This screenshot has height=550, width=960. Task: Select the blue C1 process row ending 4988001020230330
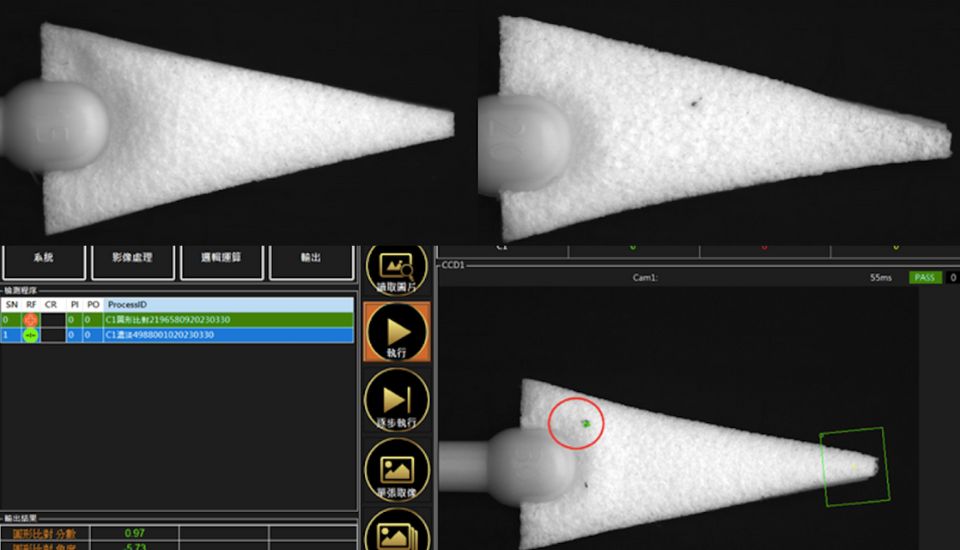coord(228,335)
